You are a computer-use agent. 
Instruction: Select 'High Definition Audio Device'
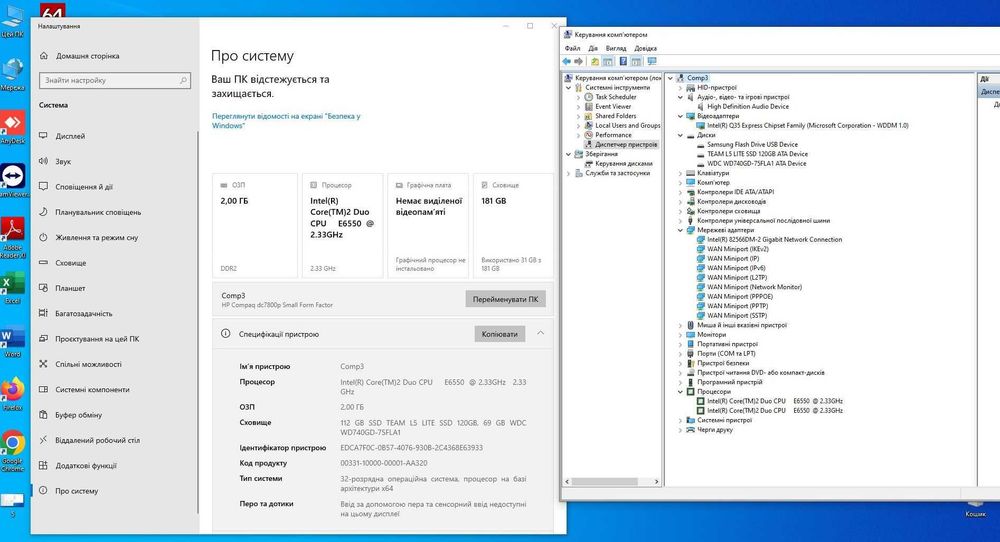tap(747, 106)
